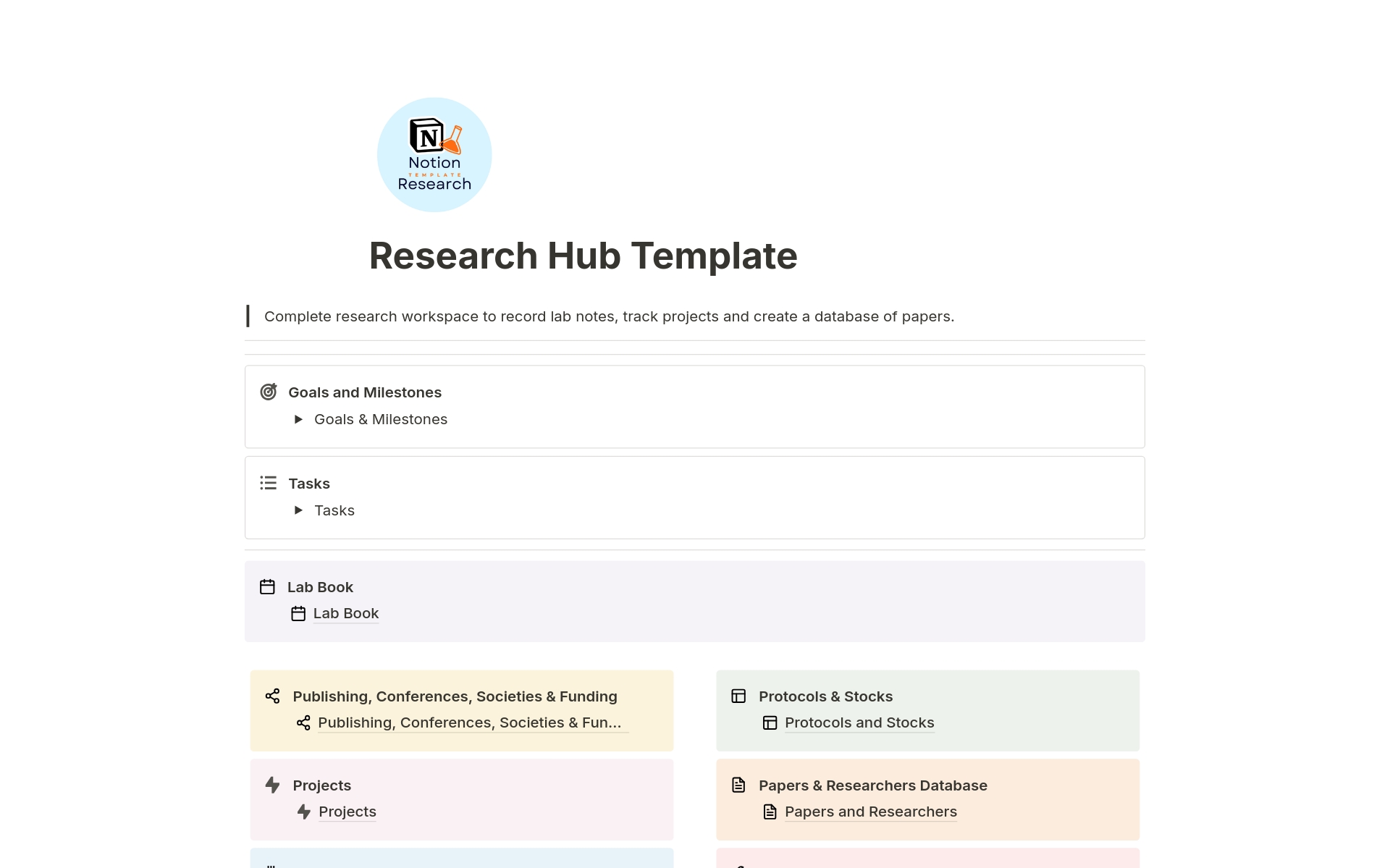The width and height of the screenshot is (1390, 868).
Task: Open the Projects page link
Action: point(347,812)
